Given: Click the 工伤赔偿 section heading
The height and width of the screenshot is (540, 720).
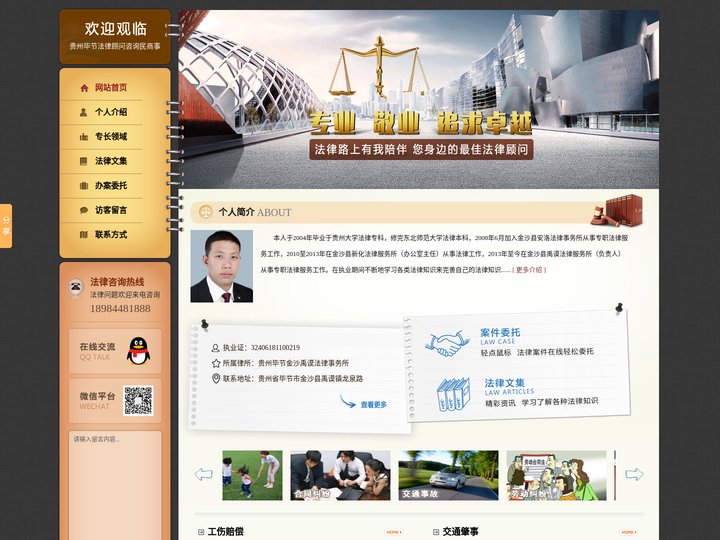Looking at the screenshot, I should coord(225,532).
